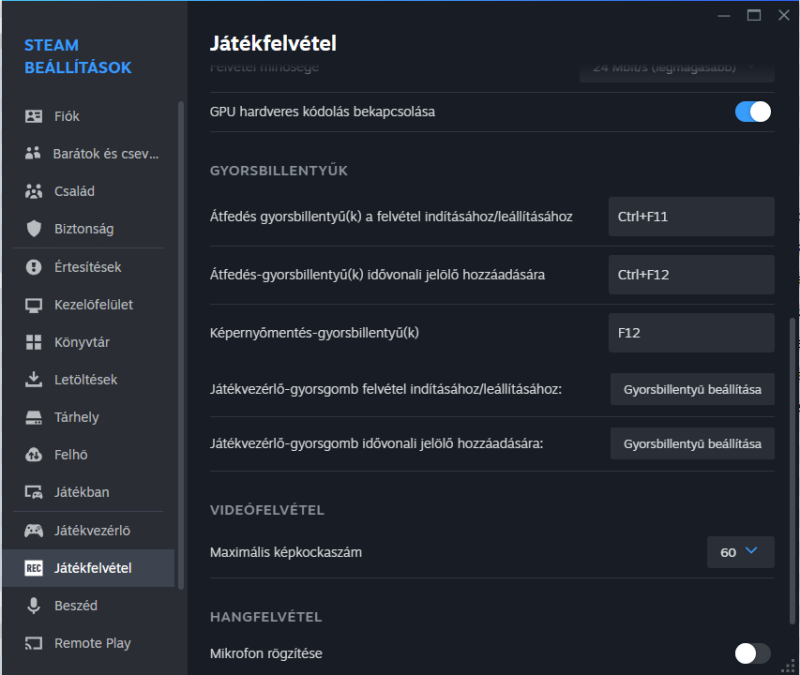Click the Fiók account card icon
800x675 pixels.
34,116
